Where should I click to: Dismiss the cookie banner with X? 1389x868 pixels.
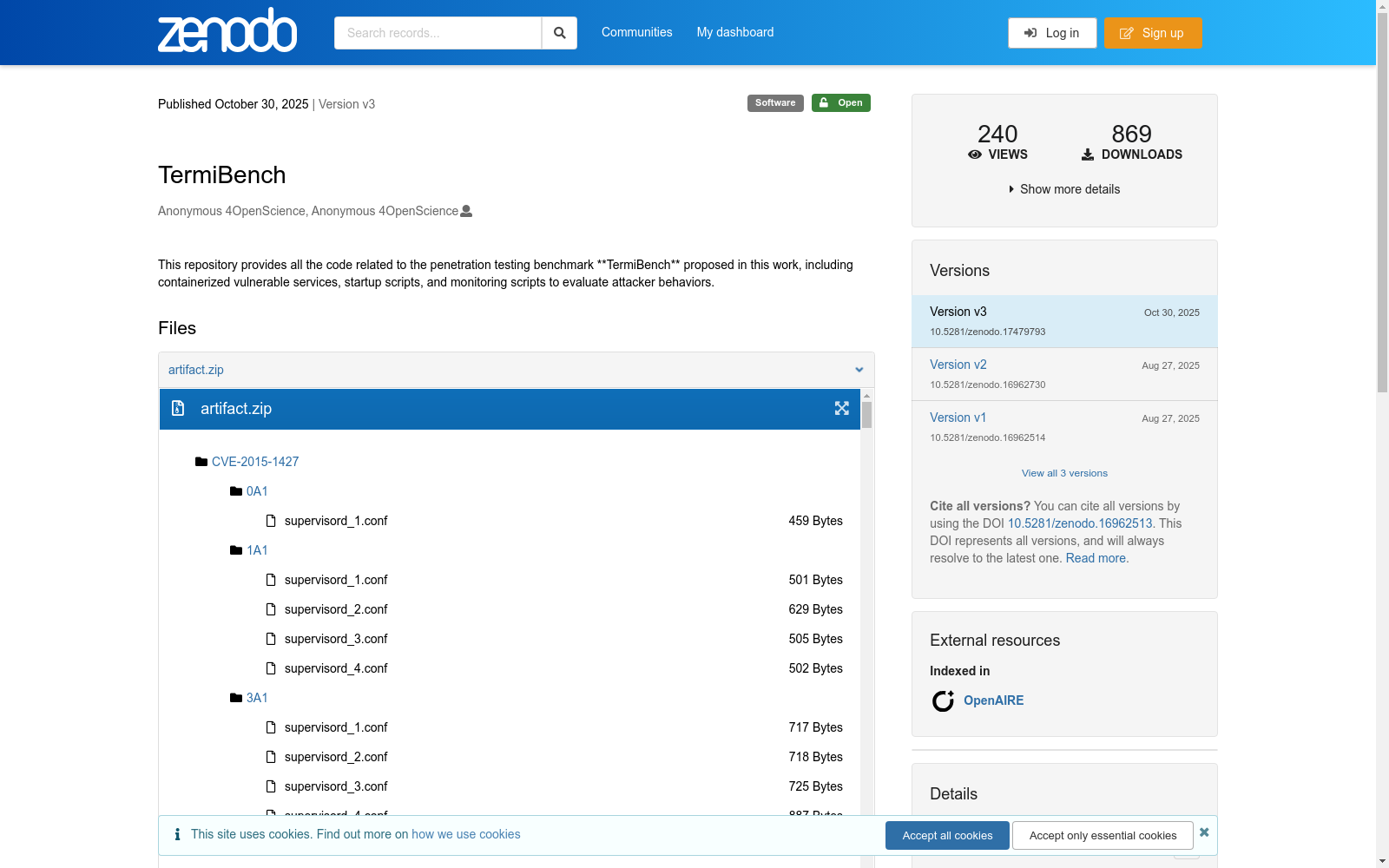[x=1204, y=832]
